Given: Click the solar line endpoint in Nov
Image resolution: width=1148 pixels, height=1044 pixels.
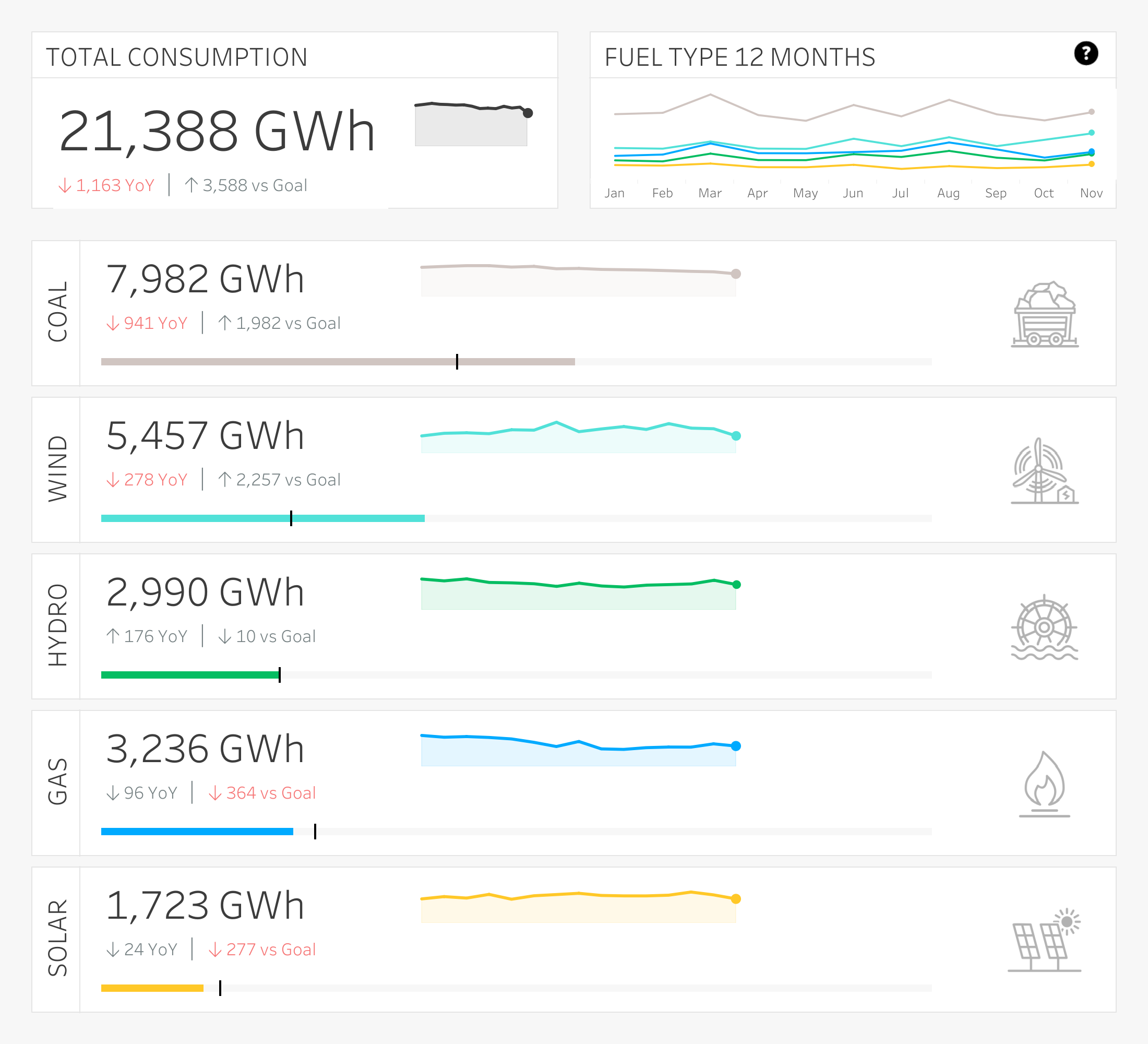Looking at the screenshot, I should (1092, 164).
